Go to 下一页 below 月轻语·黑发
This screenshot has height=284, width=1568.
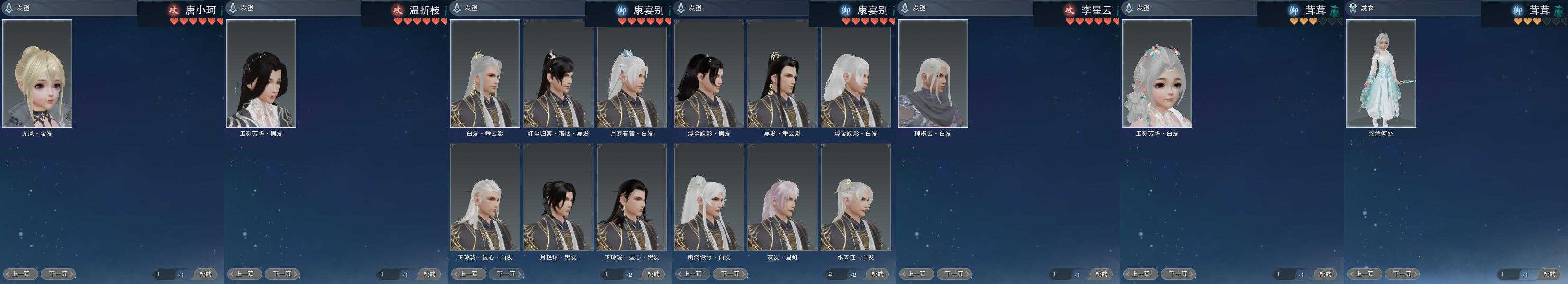[x=506, y=274]
